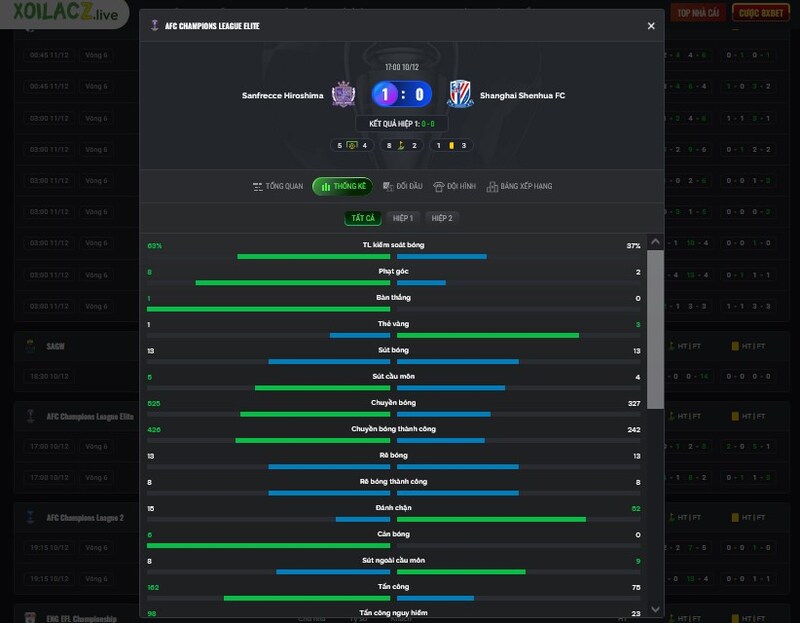Show only Hiệp 2 statistics
Viewport: 800px width, 623px height.
point(441,218)
